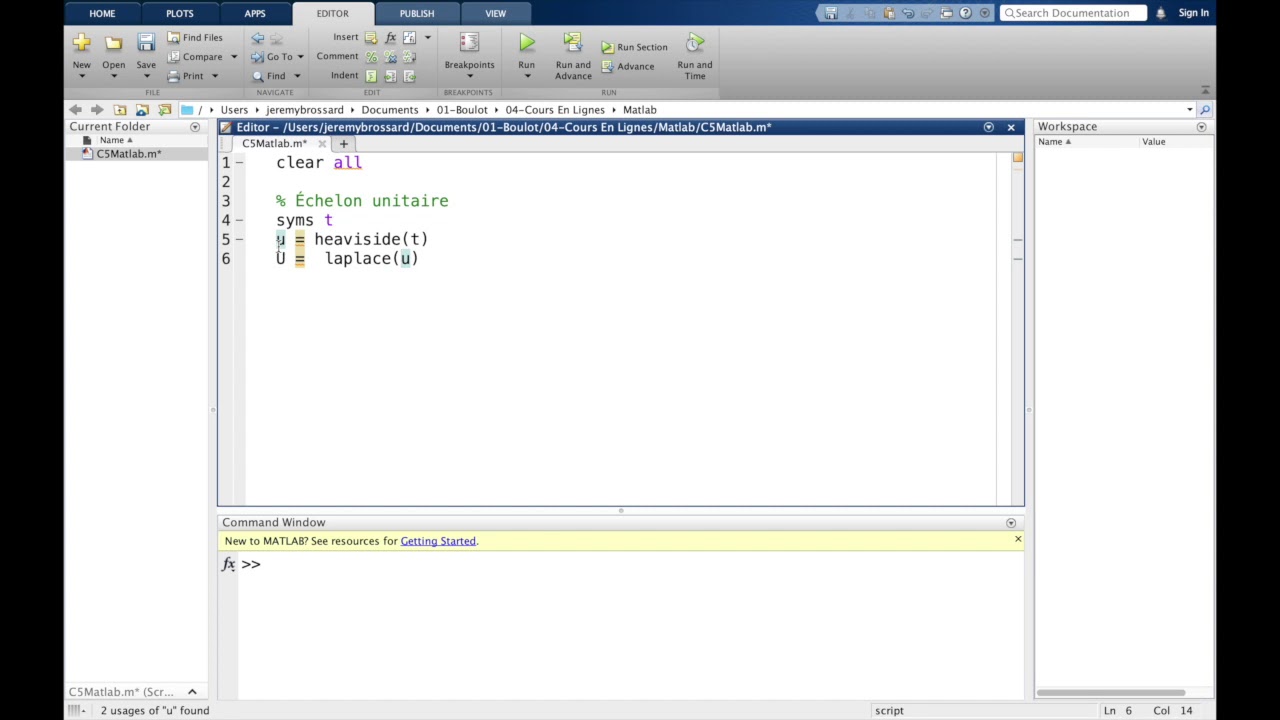This screenshot has height=720, width=1280.
Task: Click the Run Section button
Action: point(634,47)
